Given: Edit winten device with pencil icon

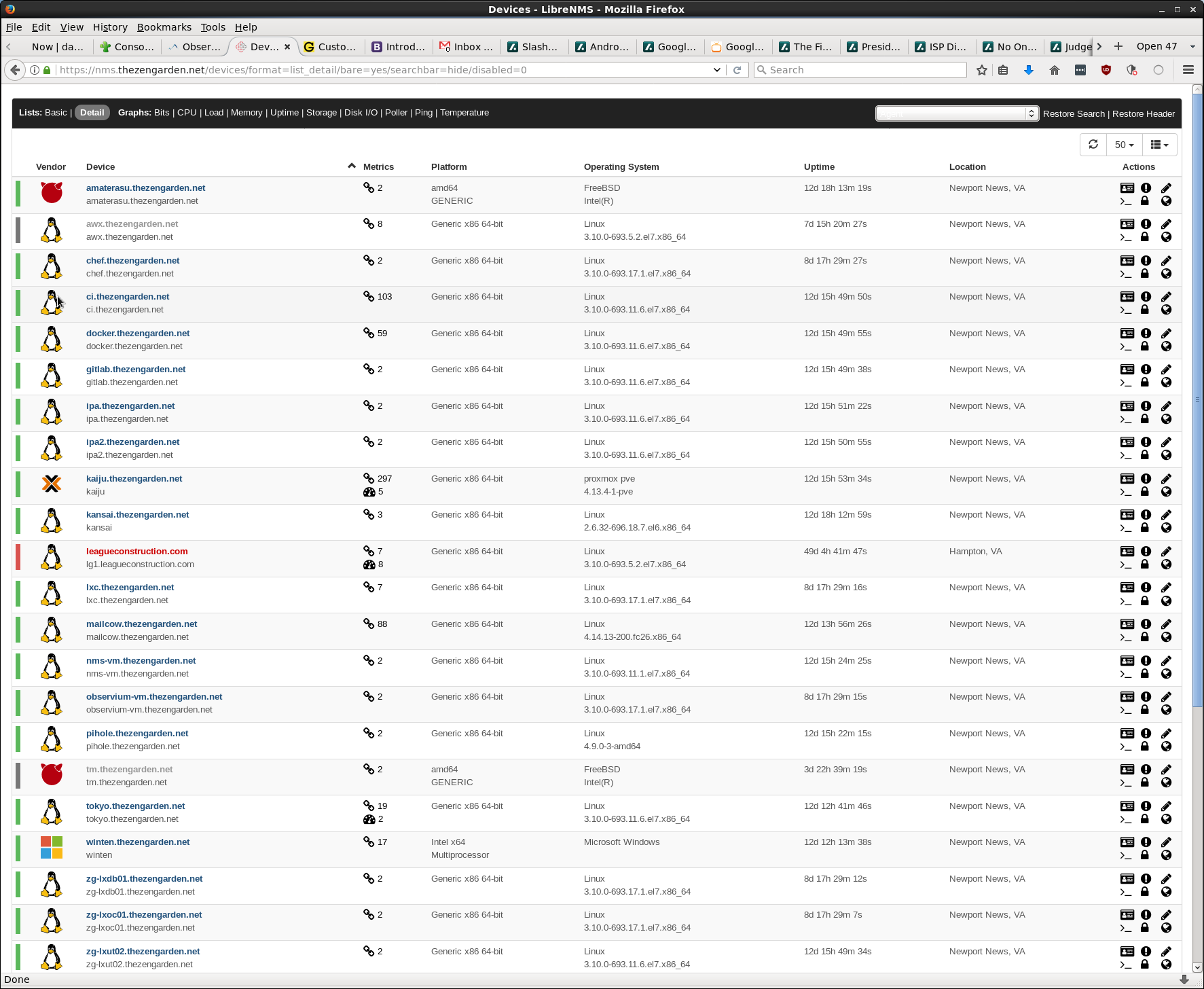Looking at the screenshot, I should [1166, 842].
